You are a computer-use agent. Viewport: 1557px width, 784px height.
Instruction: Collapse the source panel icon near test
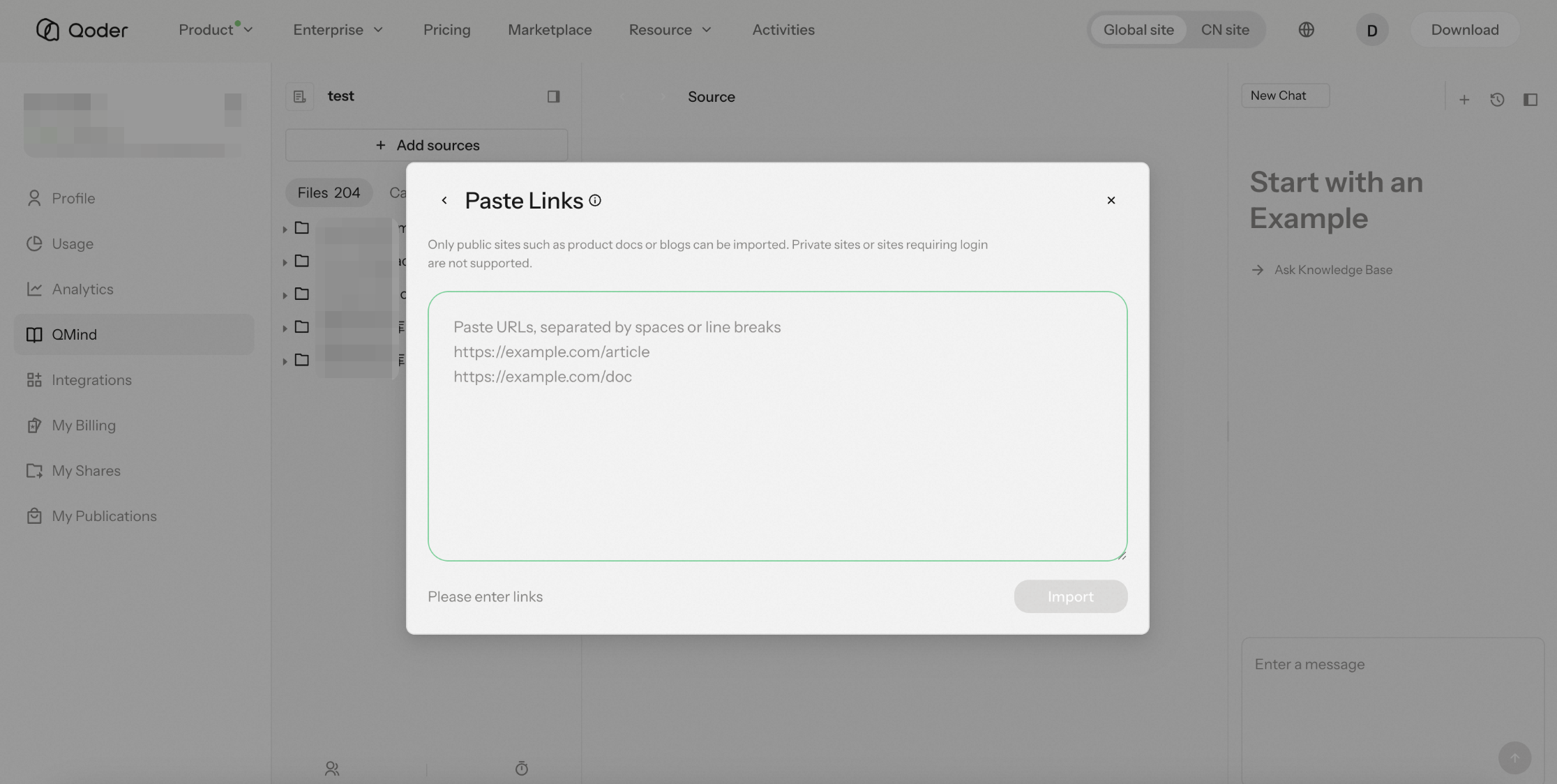[554, 96]
